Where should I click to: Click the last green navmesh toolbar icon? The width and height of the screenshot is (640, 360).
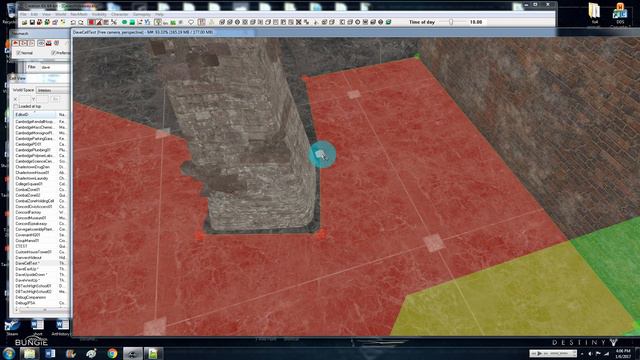[388, 22]
